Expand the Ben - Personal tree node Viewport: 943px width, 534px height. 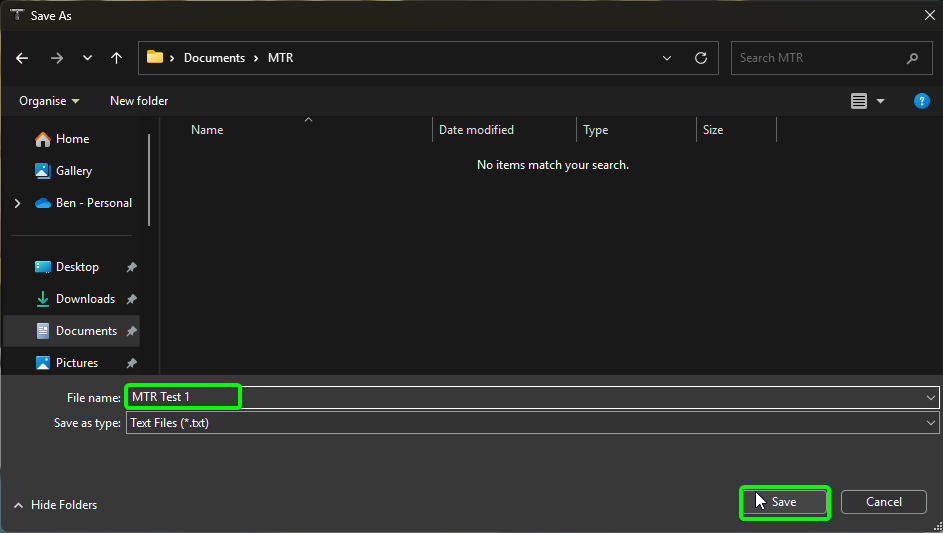point(17,203)
